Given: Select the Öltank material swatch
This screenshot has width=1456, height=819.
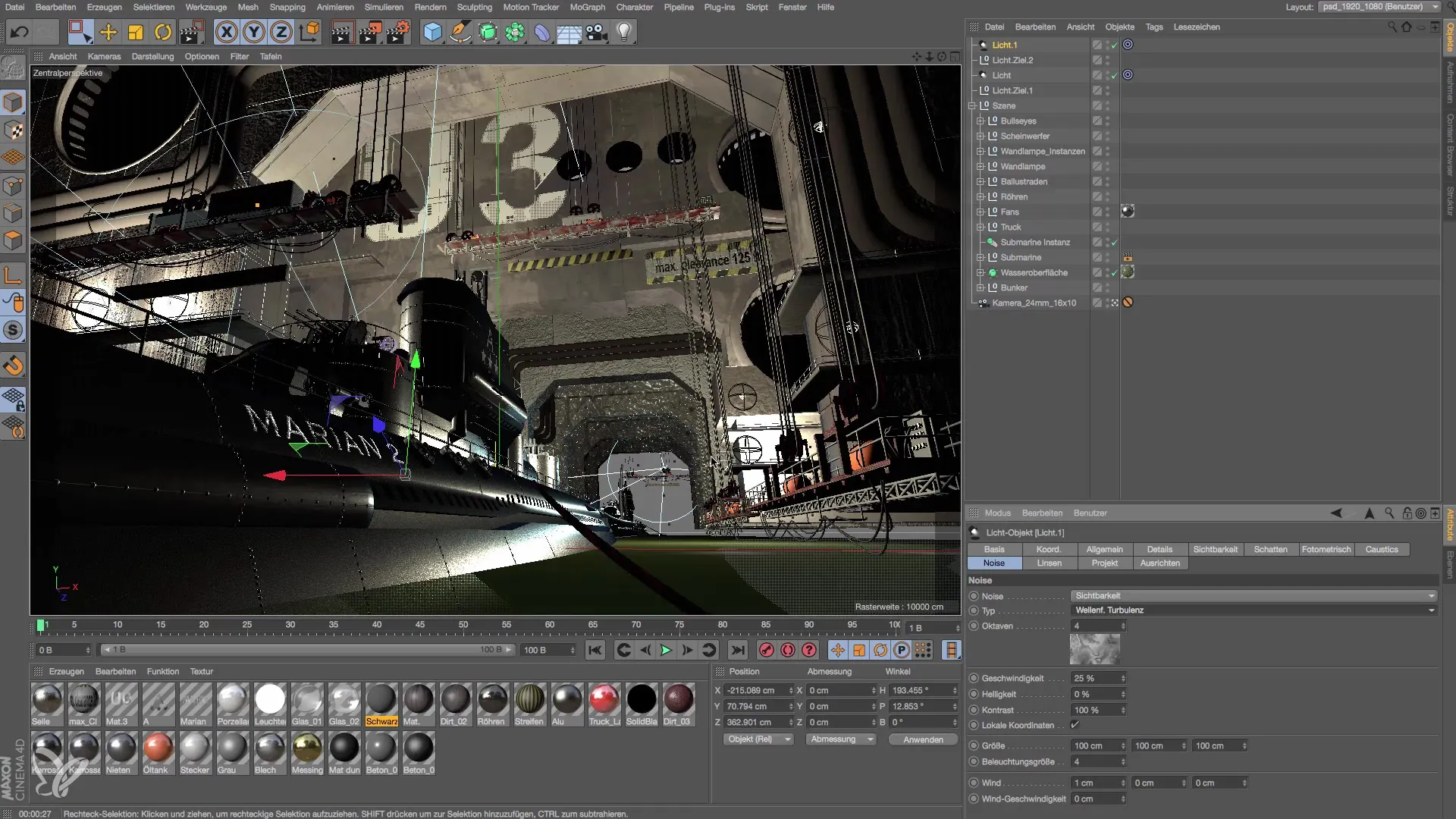Looking at the screenshot, I should pyautogui.click(x=158, y=754).
